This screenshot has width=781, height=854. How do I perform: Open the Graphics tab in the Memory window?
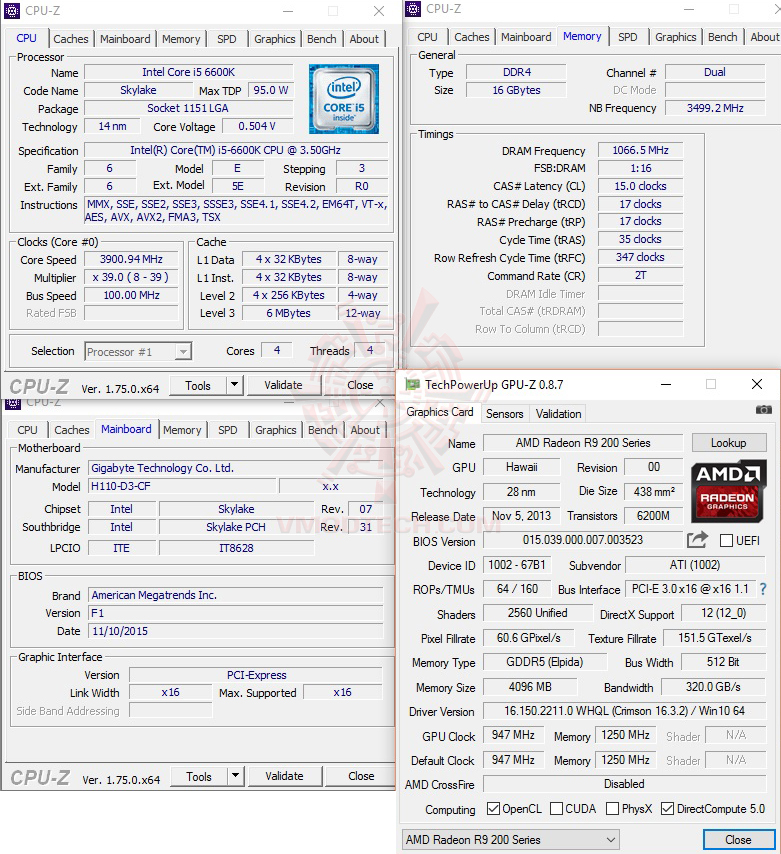(675, 37)
